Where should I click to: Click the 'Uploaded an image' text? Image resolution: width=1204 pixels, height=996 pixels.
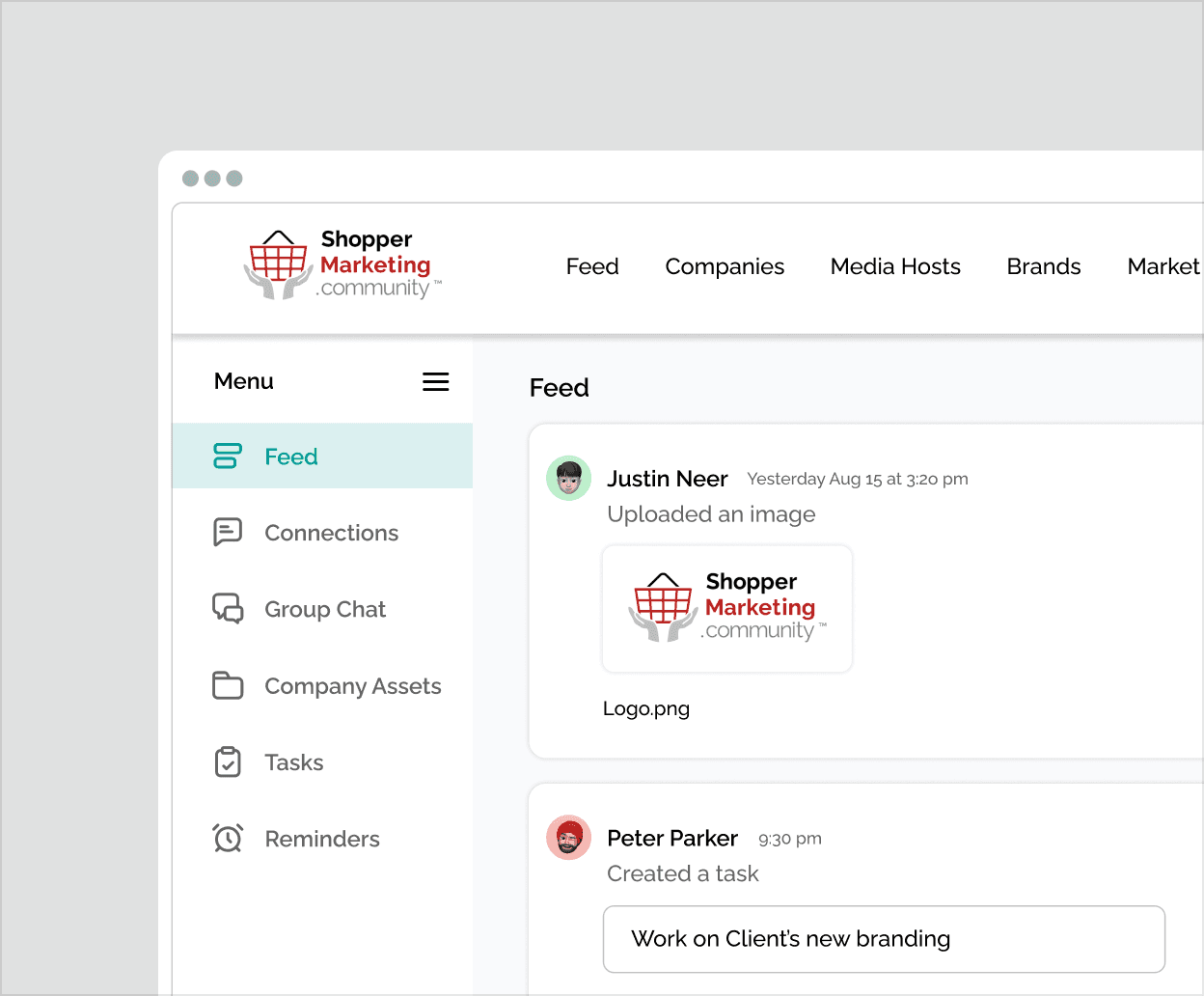[711, 514]
